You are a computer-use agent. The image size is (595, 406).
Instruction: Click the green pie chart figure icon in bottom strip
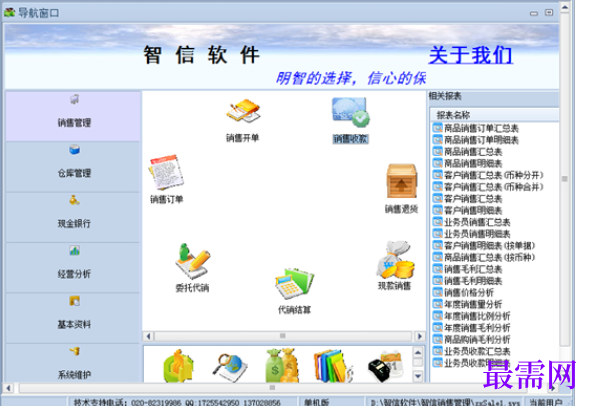(178, 365)
